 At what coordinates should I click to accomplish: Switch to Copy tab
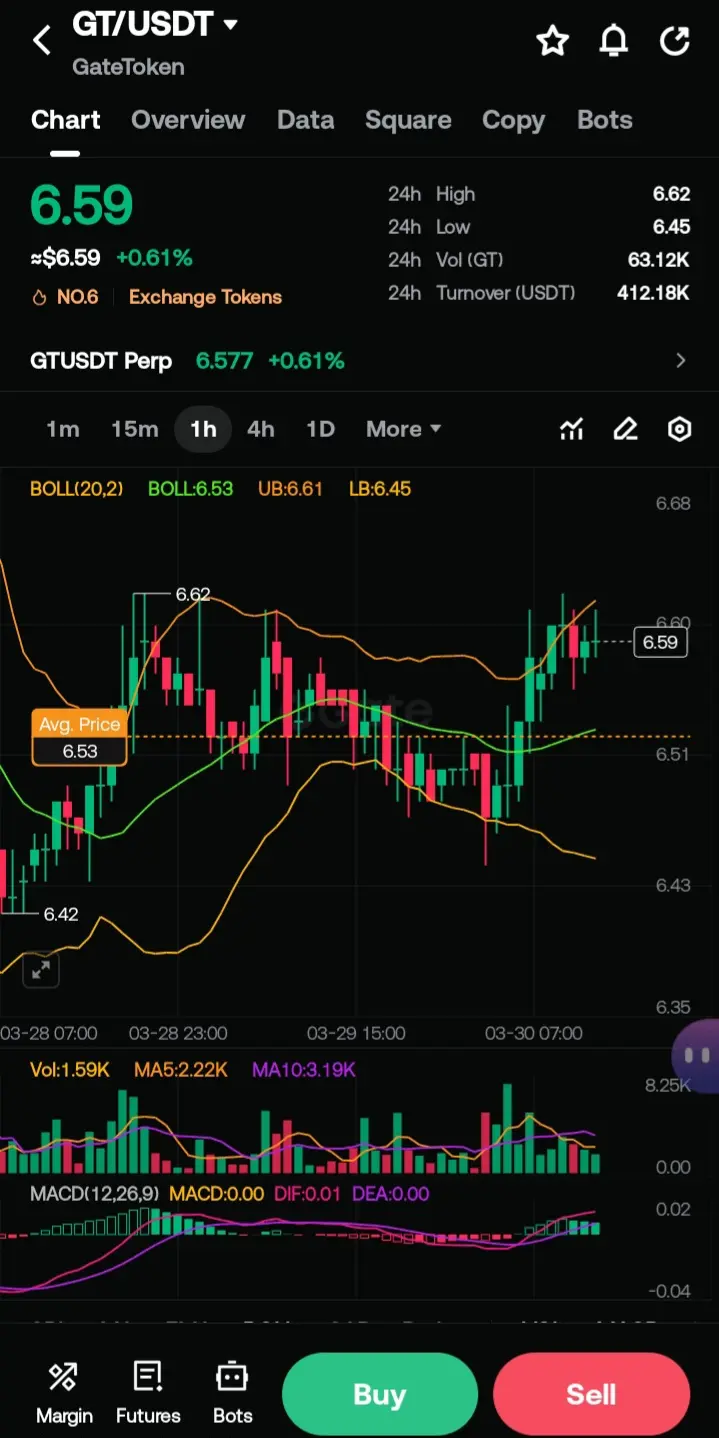pyautogui.click(x=513, y=120)
